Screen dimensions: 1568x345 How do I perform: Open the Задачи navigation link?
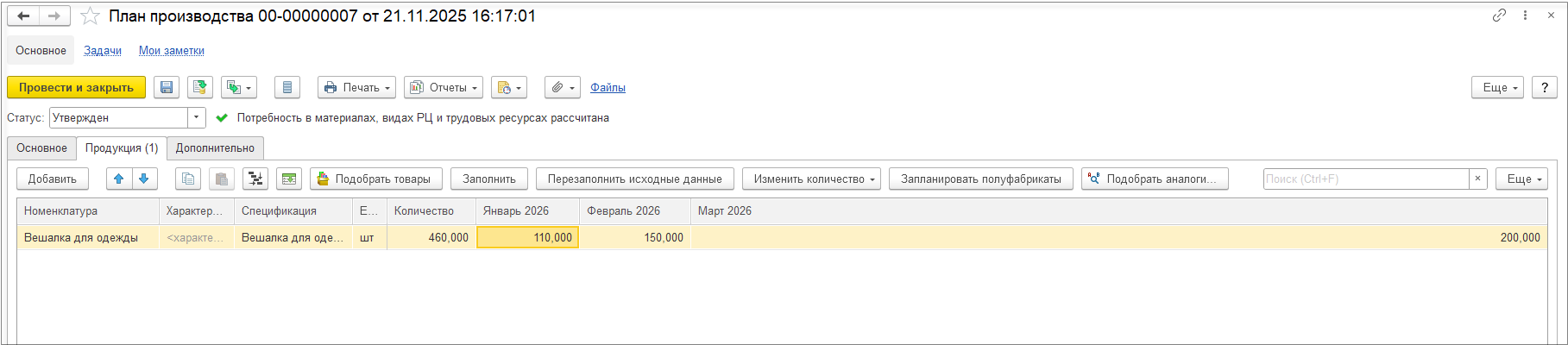tap(103, 50)
